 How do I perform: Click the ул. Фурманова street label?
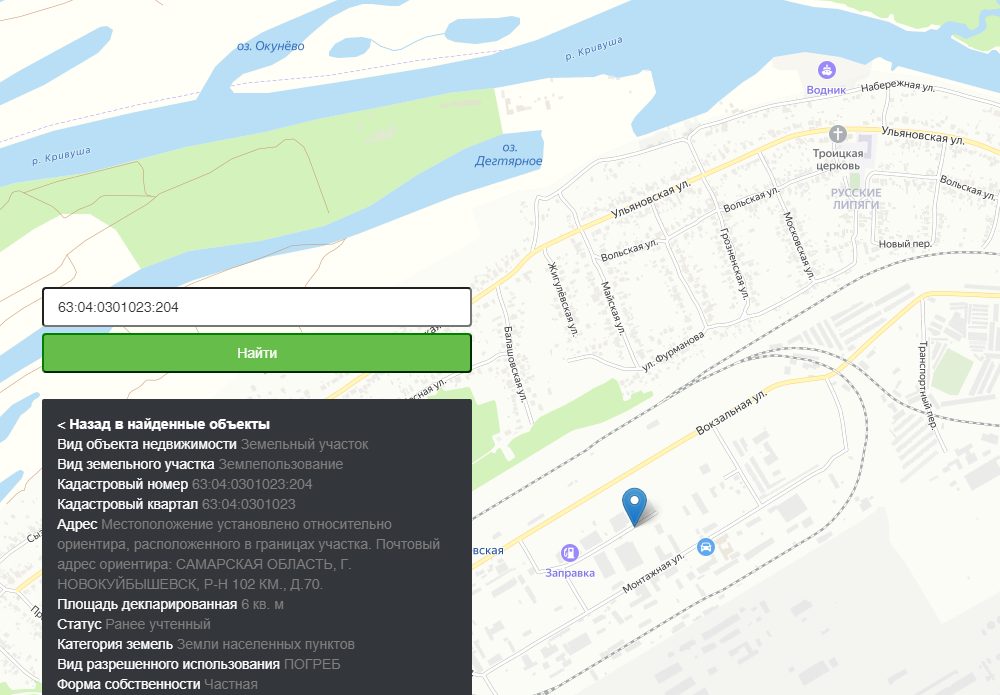pyautogui.click(x=672, y=351)
